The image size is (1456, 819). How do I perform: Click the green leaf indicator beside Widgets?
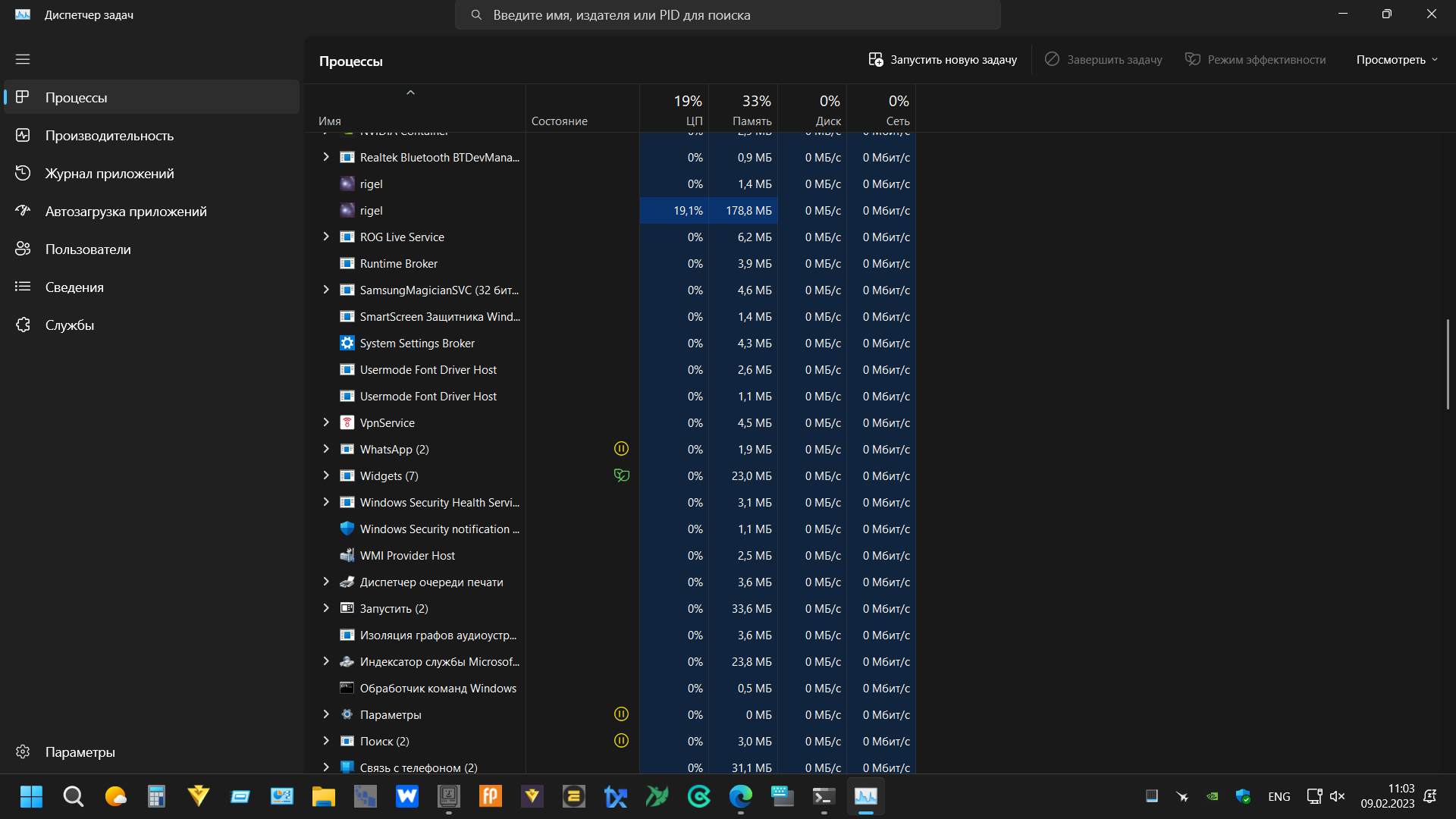click(621, 475)
